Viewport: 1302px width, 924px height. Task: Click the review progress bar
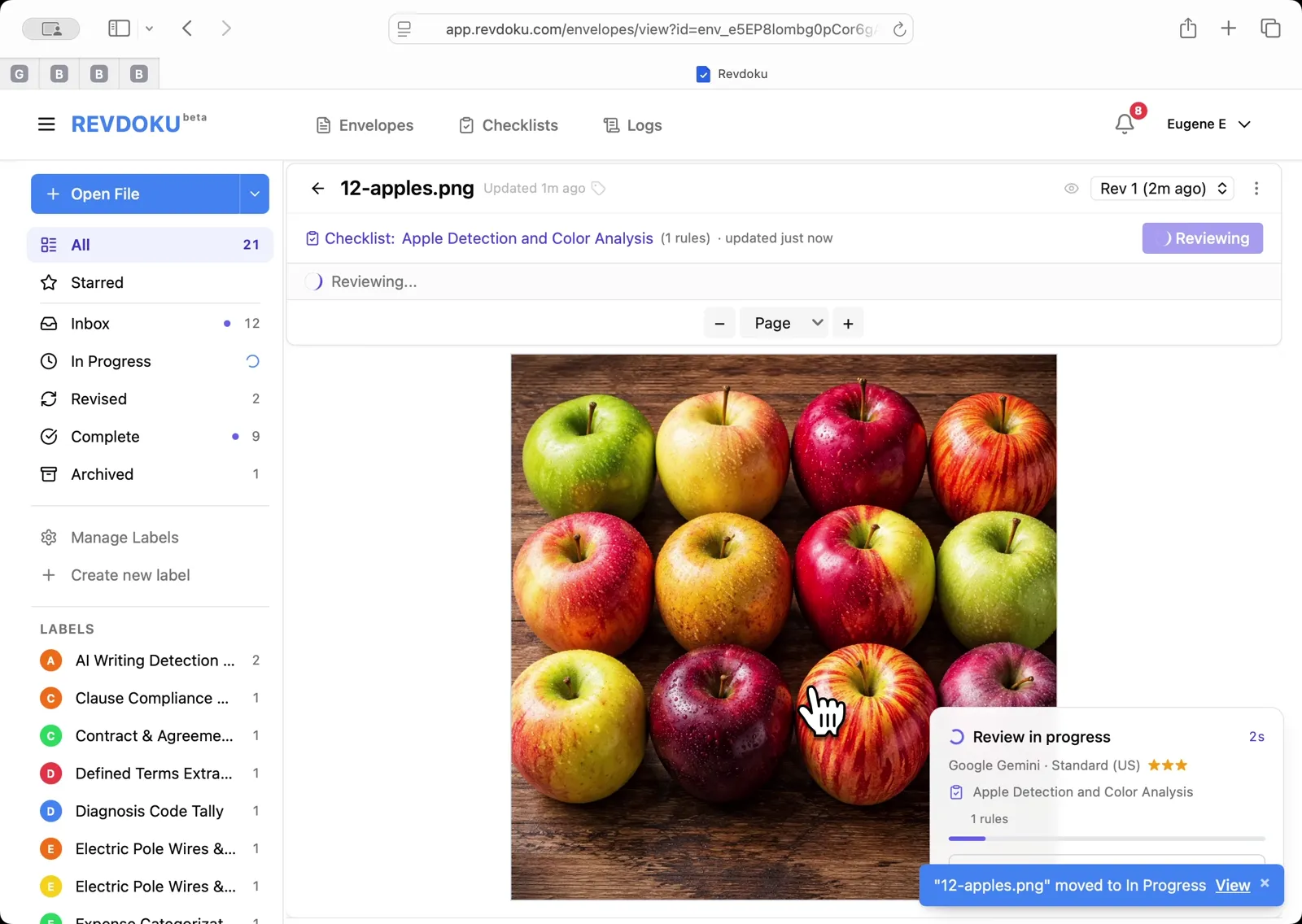click(1106, 839)
